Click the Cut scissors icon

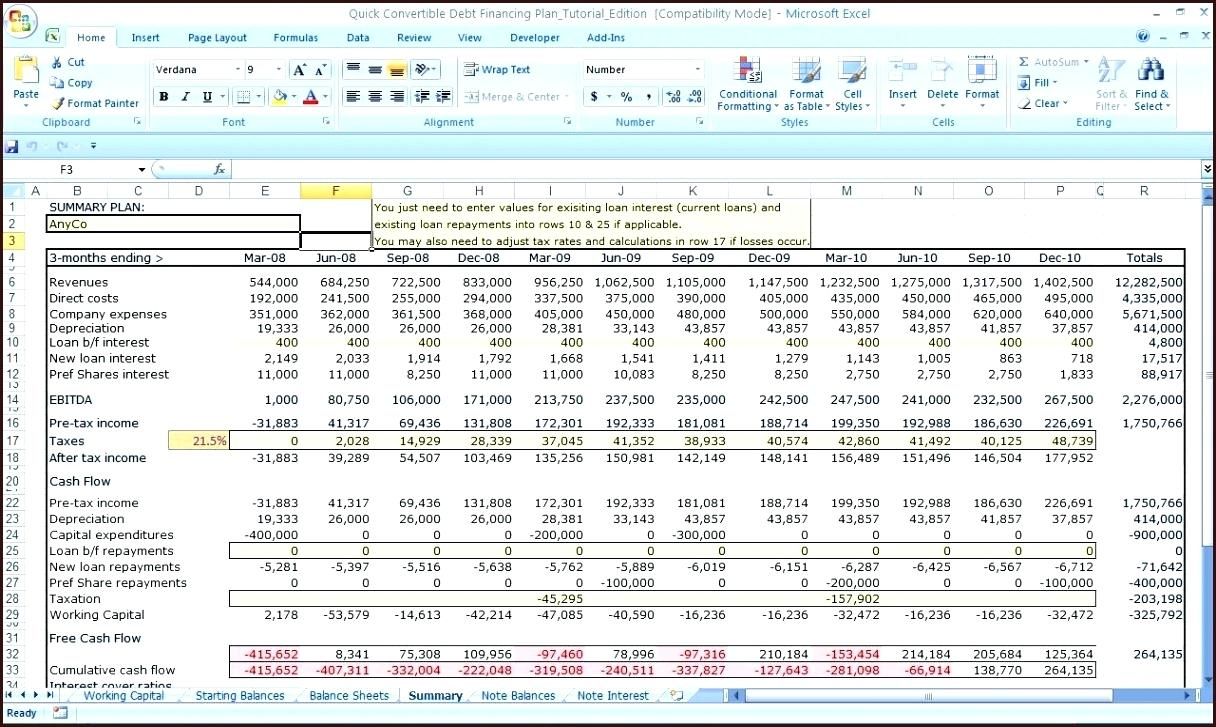point(57,62)
